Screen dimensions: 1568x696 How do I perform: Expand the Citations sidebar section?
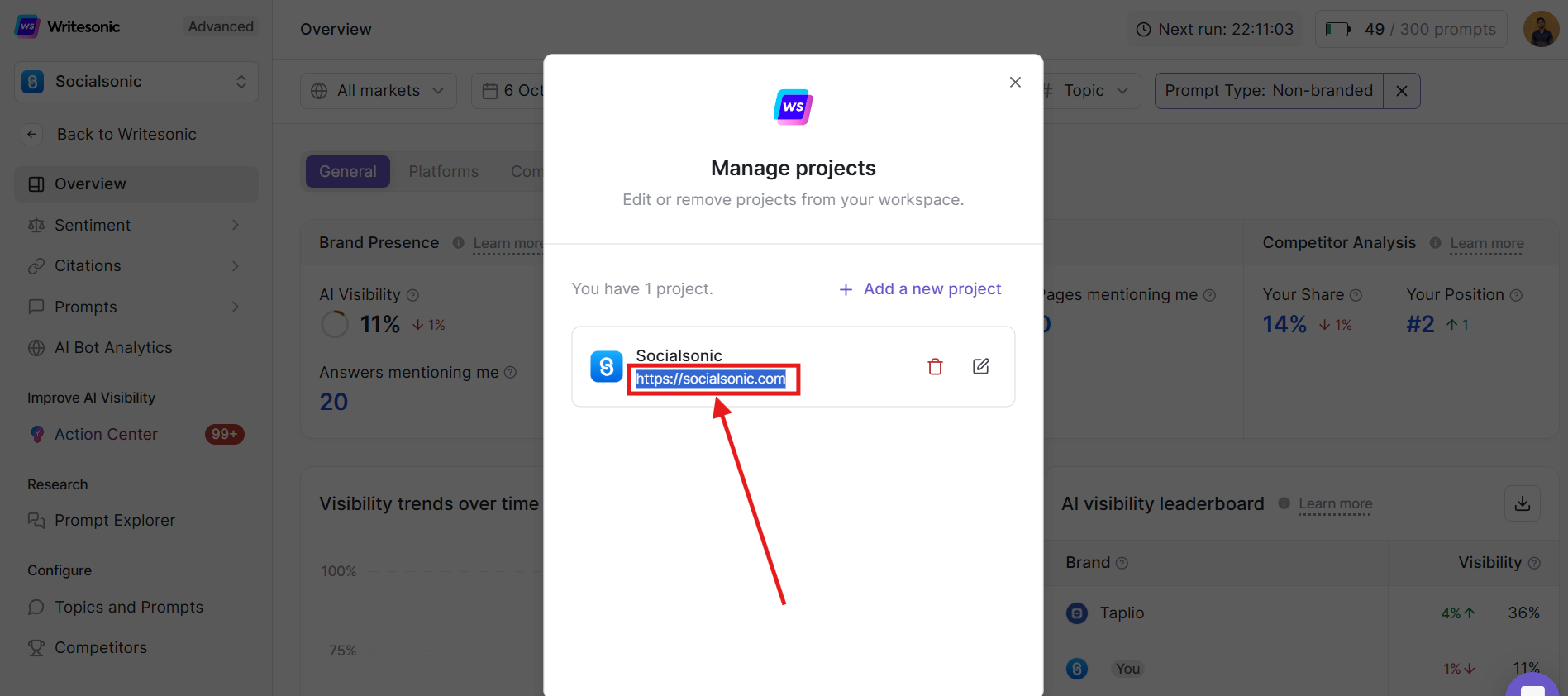235,266
